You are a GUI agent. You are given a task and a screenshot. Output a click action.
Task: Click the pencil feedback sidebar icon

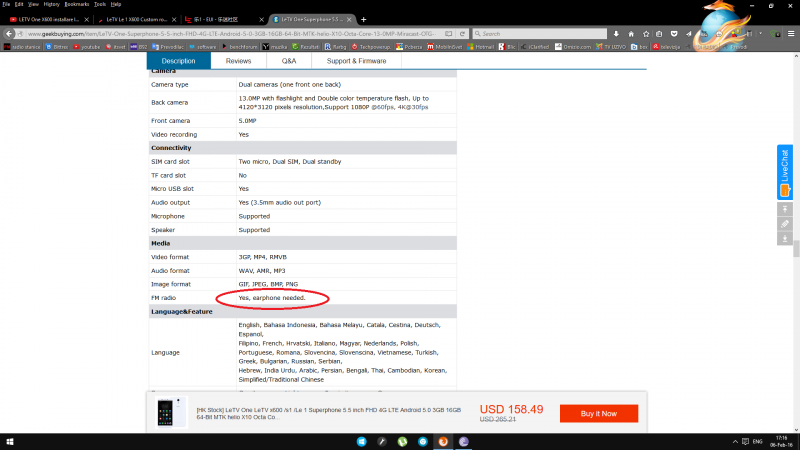(785, 224)
